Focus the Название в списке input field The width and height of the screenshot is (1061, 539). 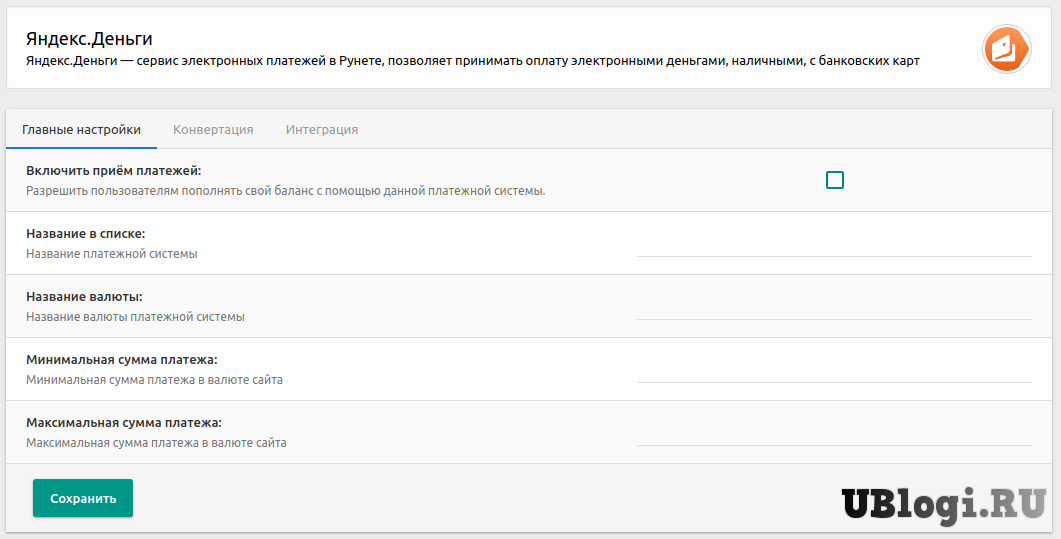pos(834,243)
